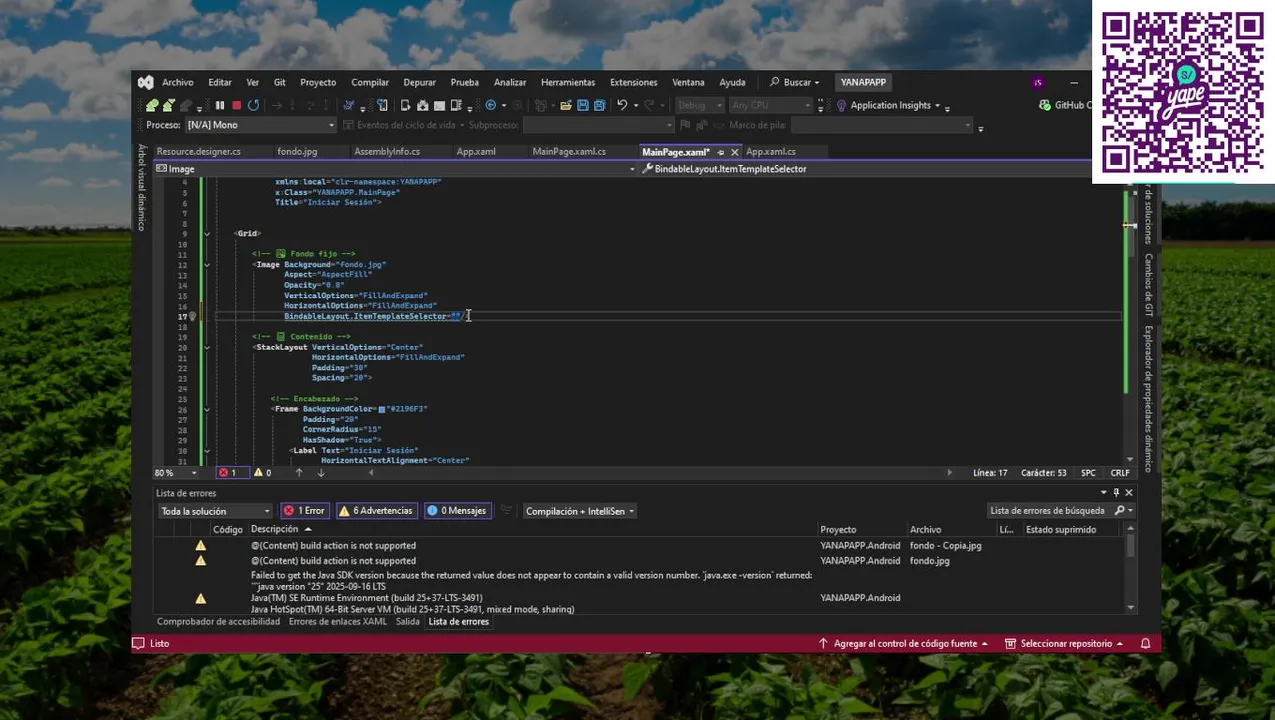This screenshot has height=720, width=1275.
Task: Save the current file with the Save icon
Action: (583, 105)
